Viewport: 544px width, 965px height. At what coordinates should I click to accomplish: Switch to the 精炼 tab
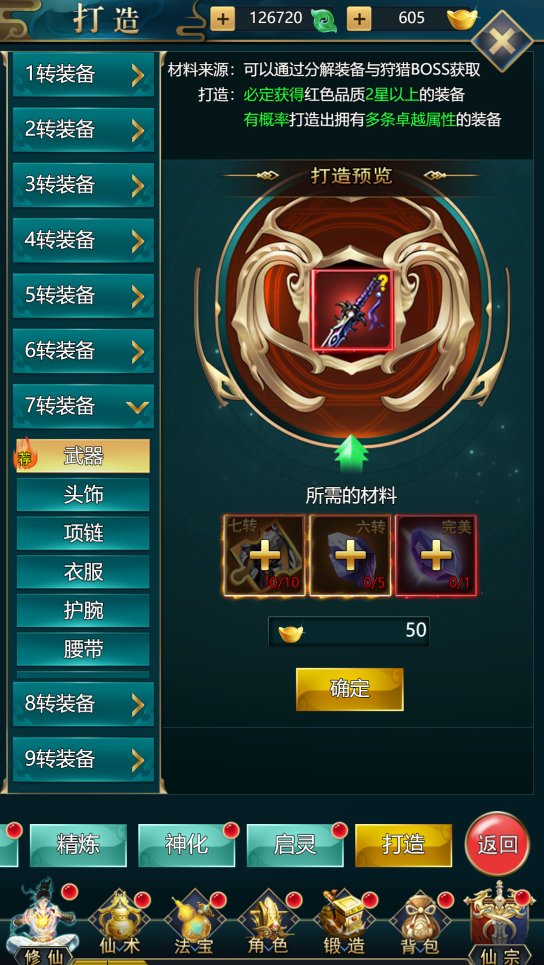pyautogui.click(x=78, y=845)
